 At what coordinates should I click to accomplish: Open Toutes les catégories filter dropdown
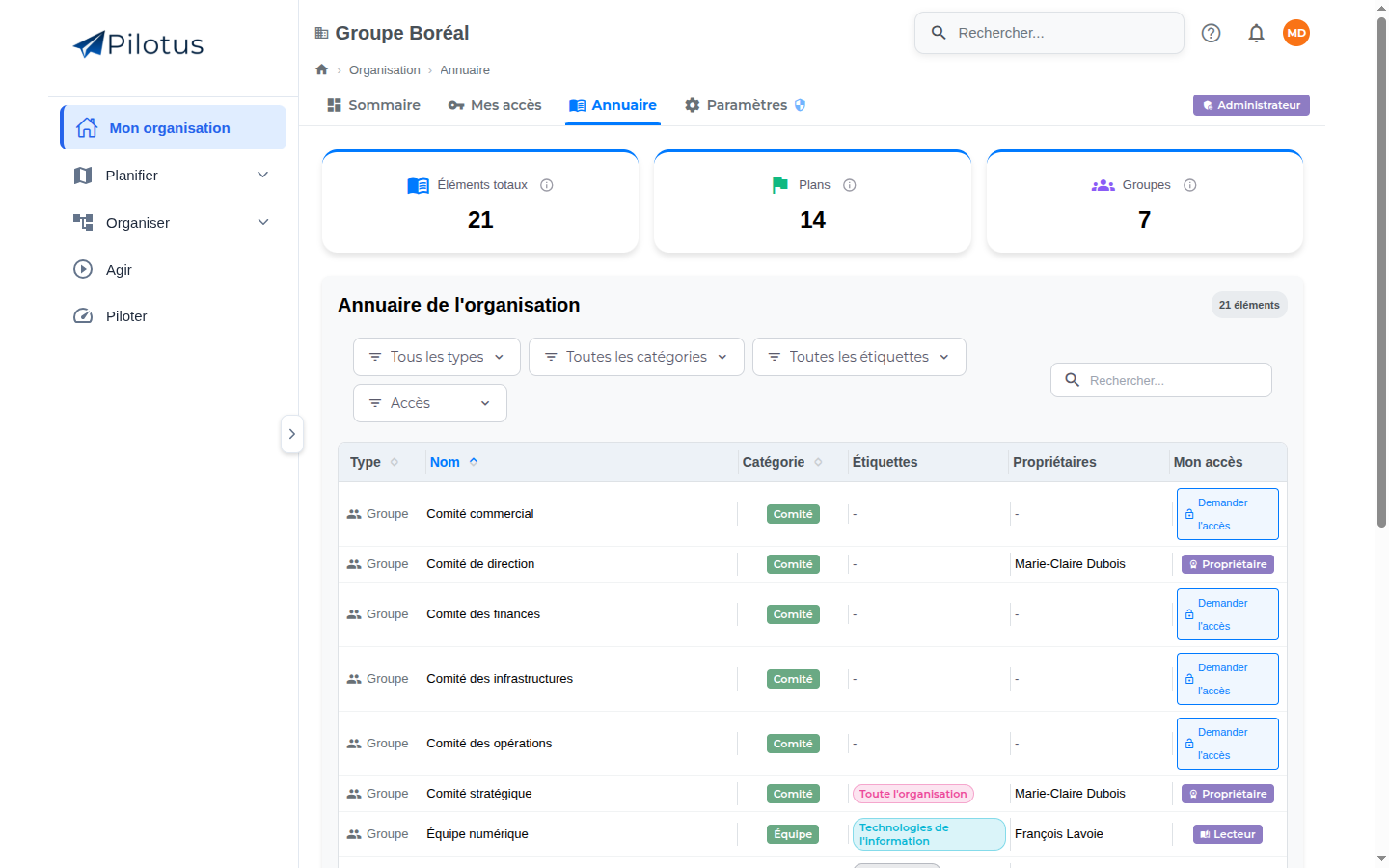click(x=637, y=357)
